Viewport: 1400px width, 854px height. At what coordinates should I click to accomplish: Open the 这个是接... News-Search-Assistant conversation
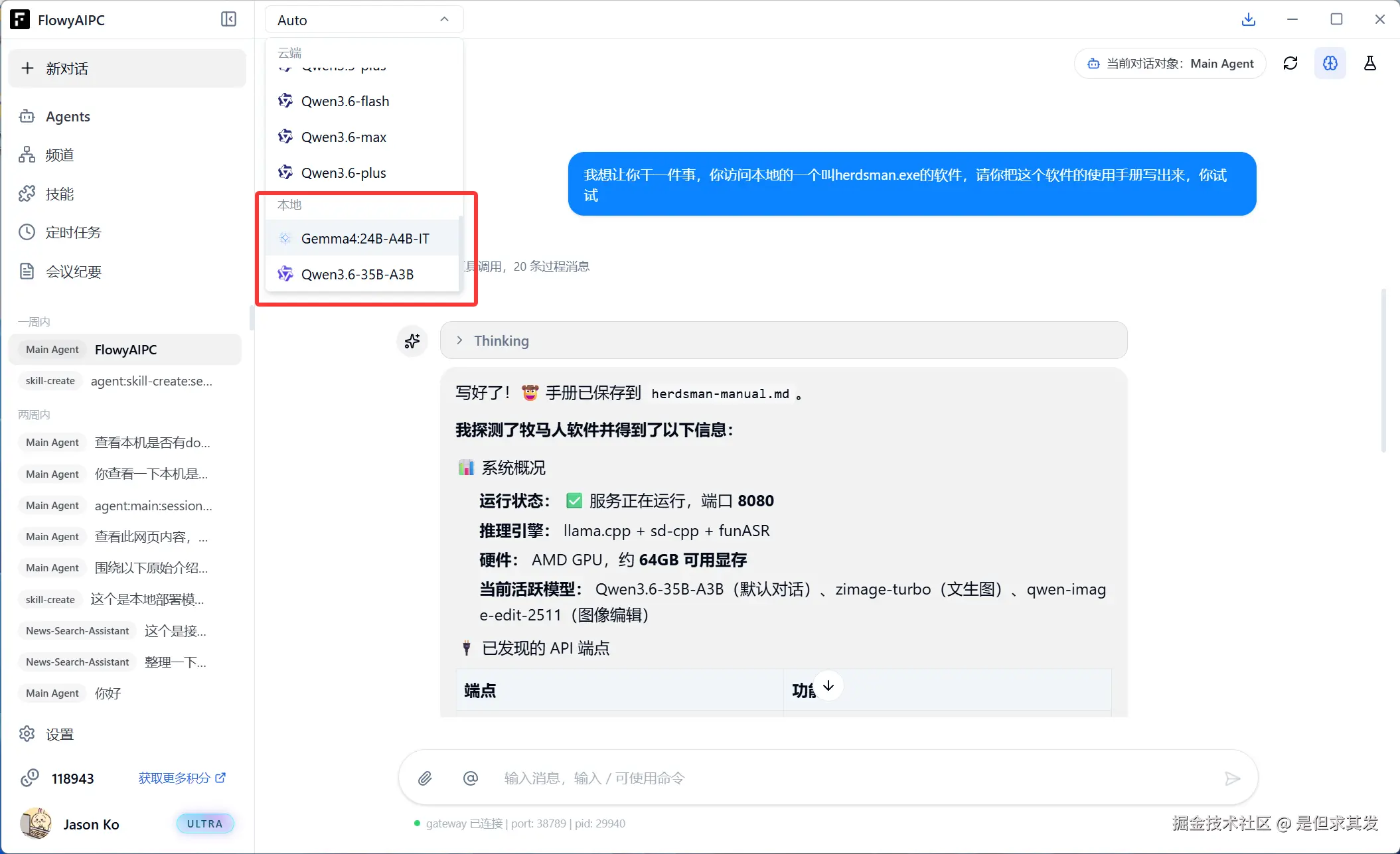click(125, 630)
